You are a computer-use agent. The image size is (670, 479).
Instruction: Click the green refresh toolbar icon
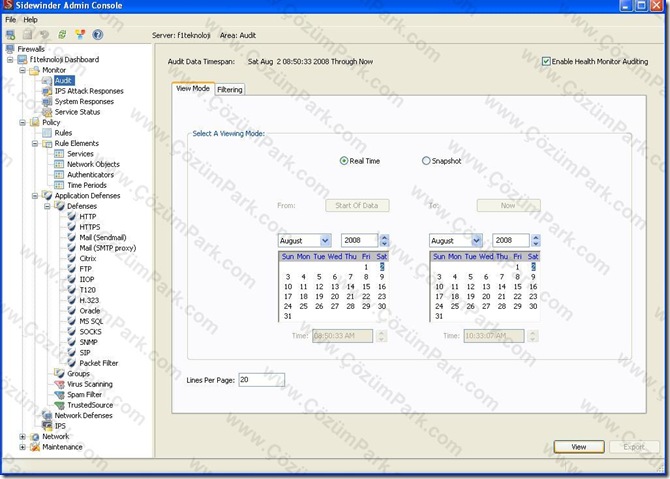pyautogui.click(x=62, y=35)
